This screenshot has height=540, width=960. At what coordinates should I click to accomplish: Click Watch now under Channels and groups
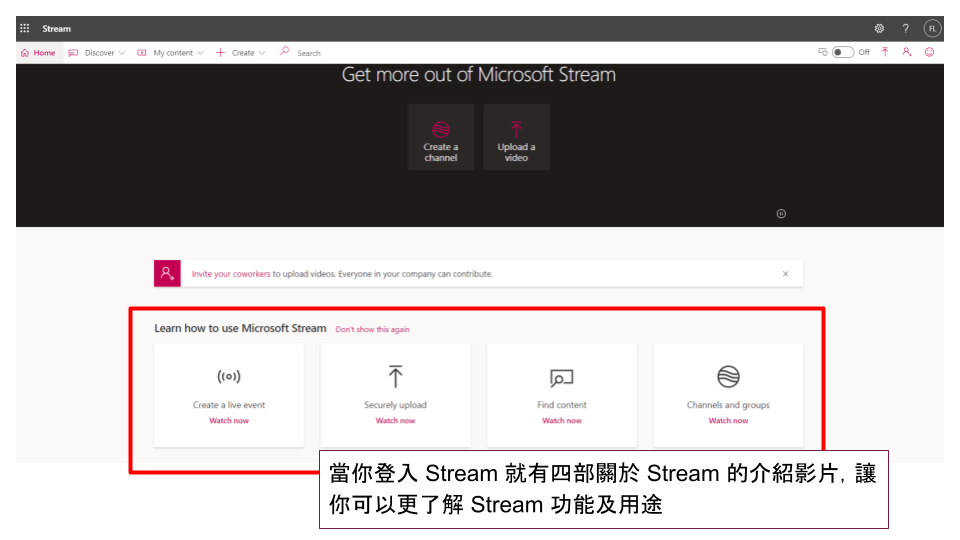click(729, 421)
